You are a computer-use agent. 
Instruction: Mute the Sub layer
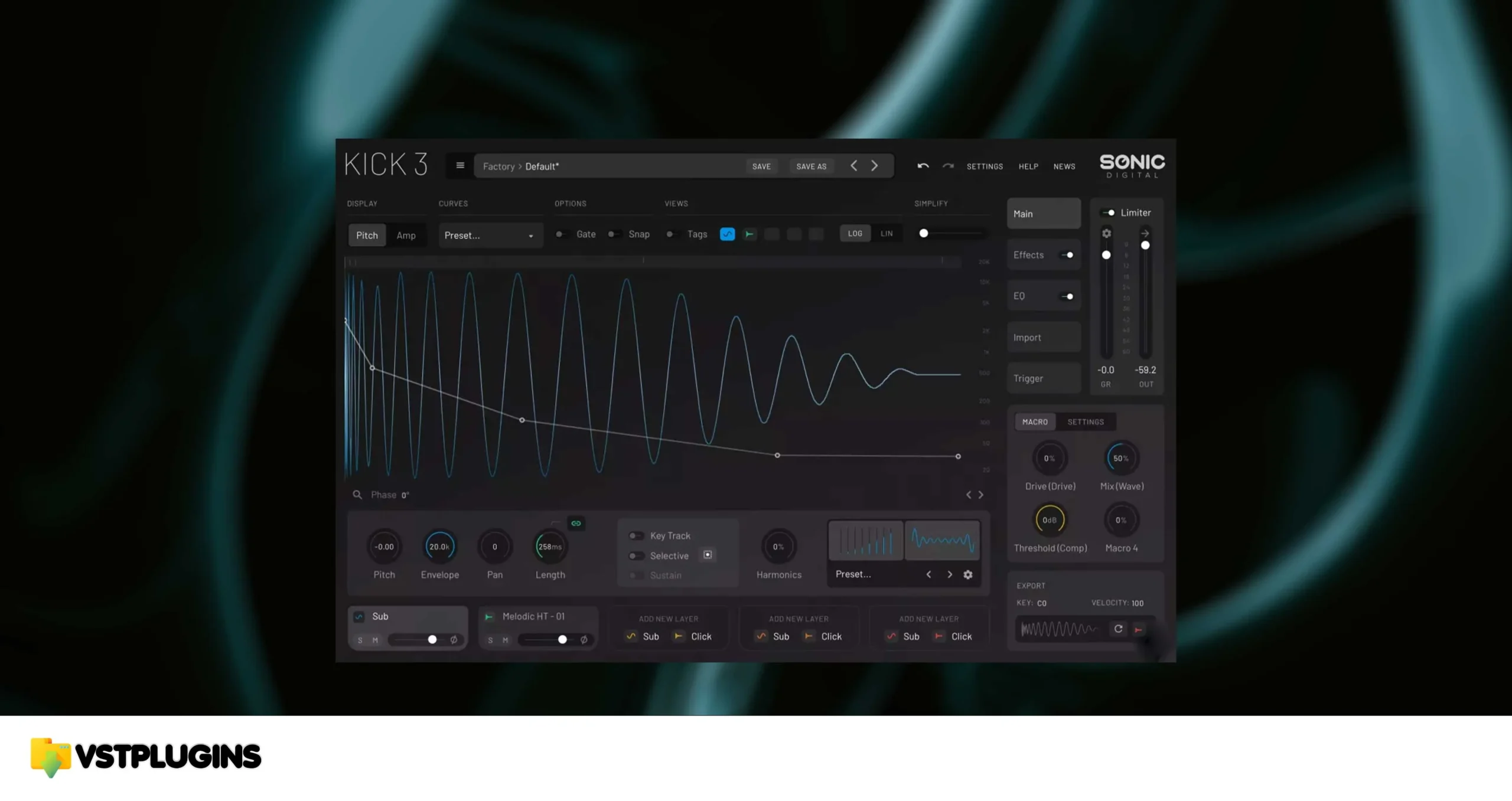pyautogui.click(x=375, y=640)
